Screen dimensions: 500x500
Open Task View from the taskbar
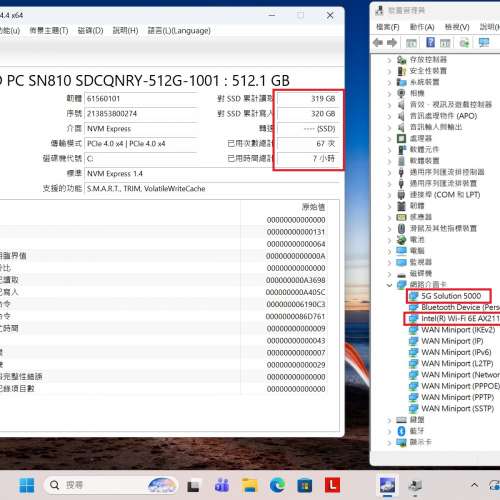coord(193,486)
